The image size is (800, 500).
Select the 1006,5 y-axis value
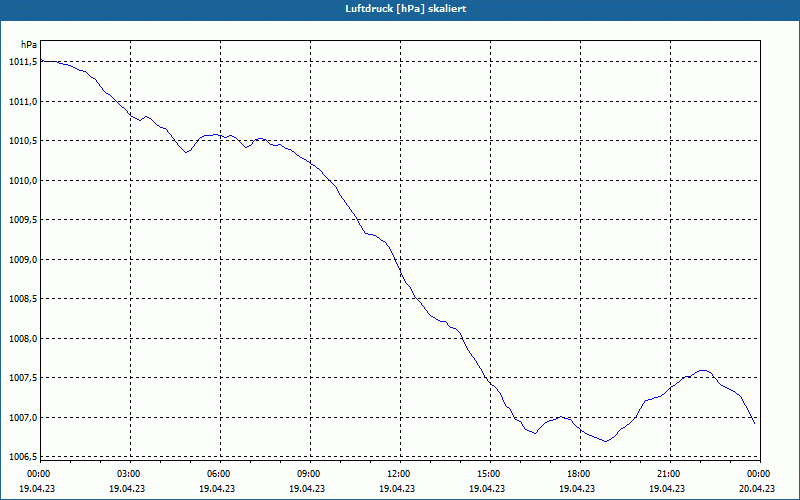click(23, 457)
